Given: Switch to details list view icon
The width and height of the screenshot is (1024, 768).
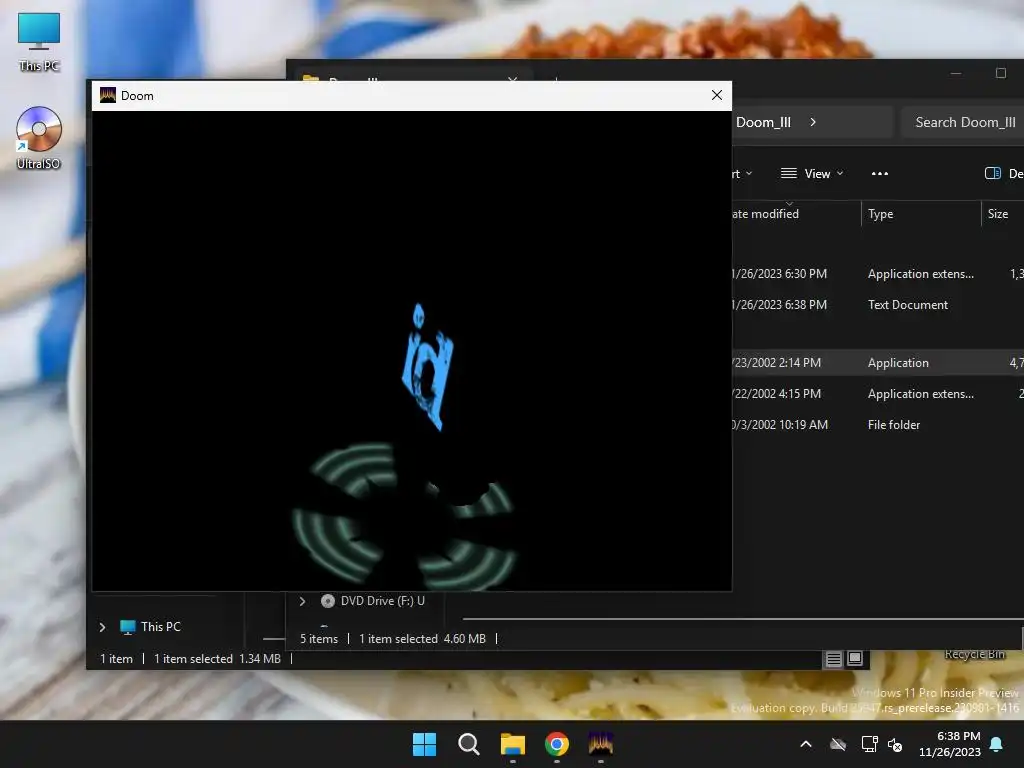Looking at the screenshot, I should tap(833, 660).
